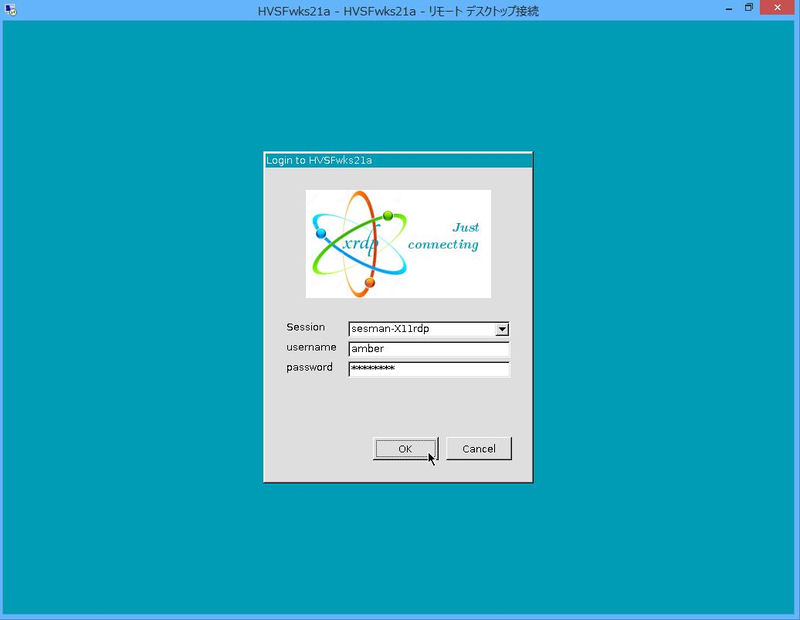Image resolution: width=800 pixels, height=620 pixels.
Task: Click the Remote Desktop system icon in title bar
Action: tap(9, 9)
